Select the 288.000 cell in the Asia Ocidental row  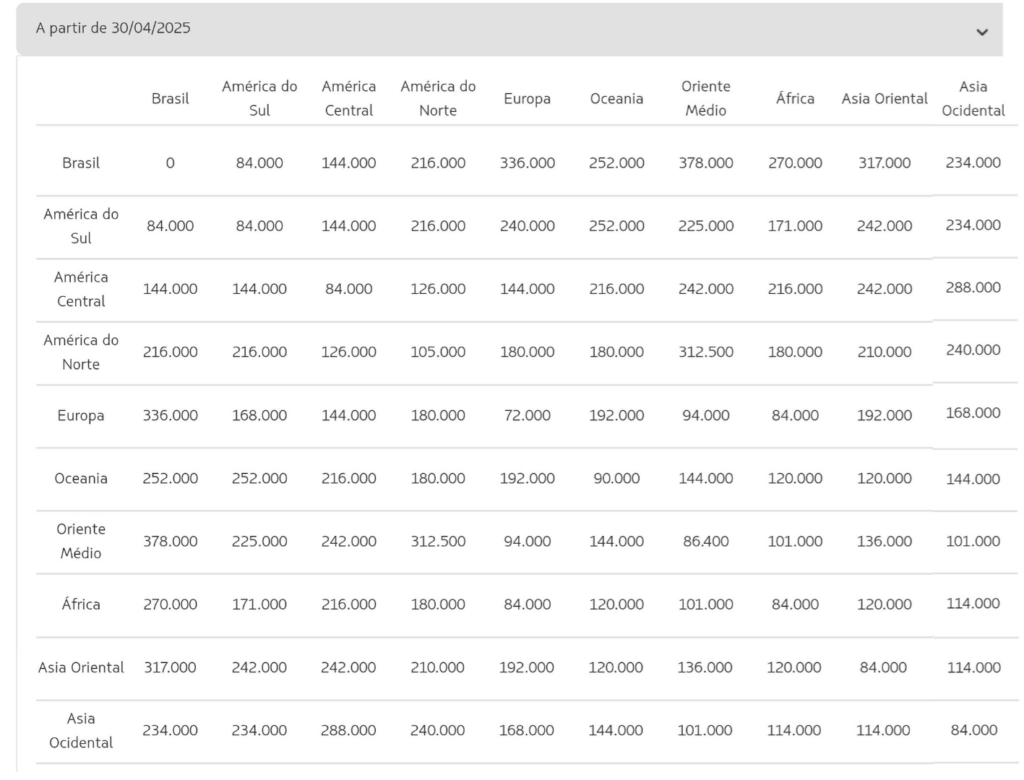click(x=348, y=730)
